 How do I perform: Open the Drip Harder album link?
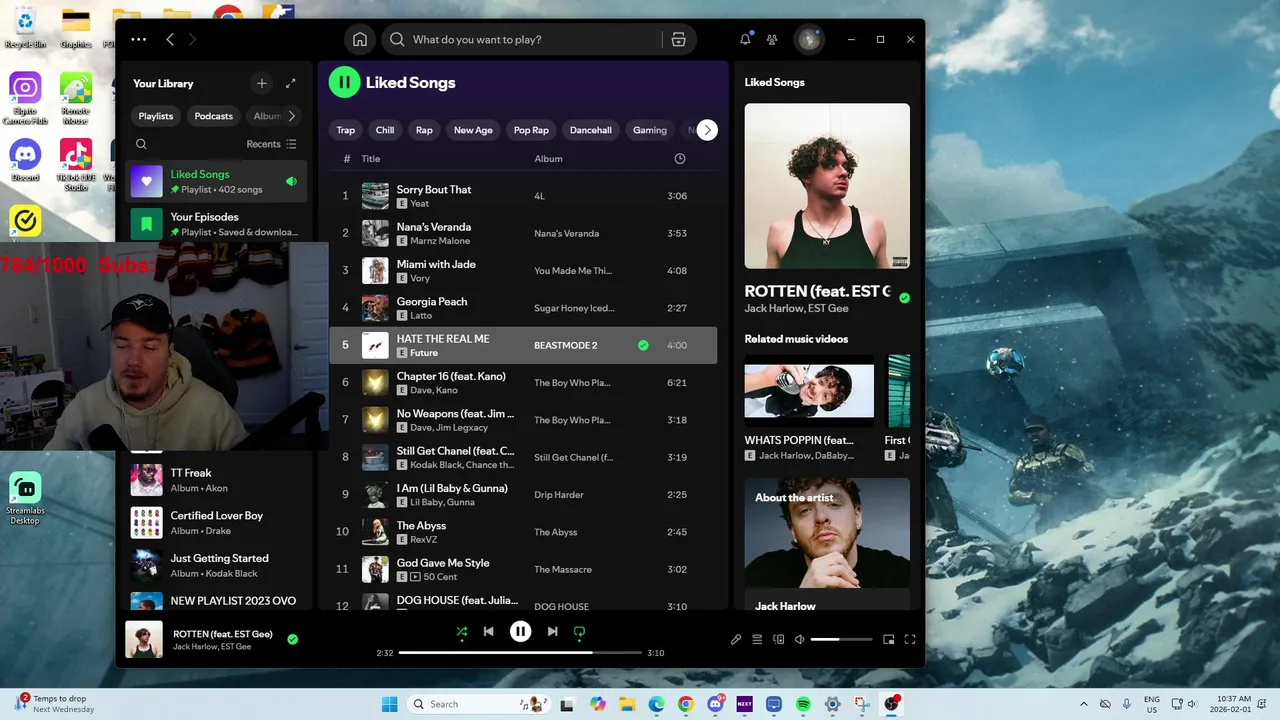pyautogui.click(x=559, y=495)
